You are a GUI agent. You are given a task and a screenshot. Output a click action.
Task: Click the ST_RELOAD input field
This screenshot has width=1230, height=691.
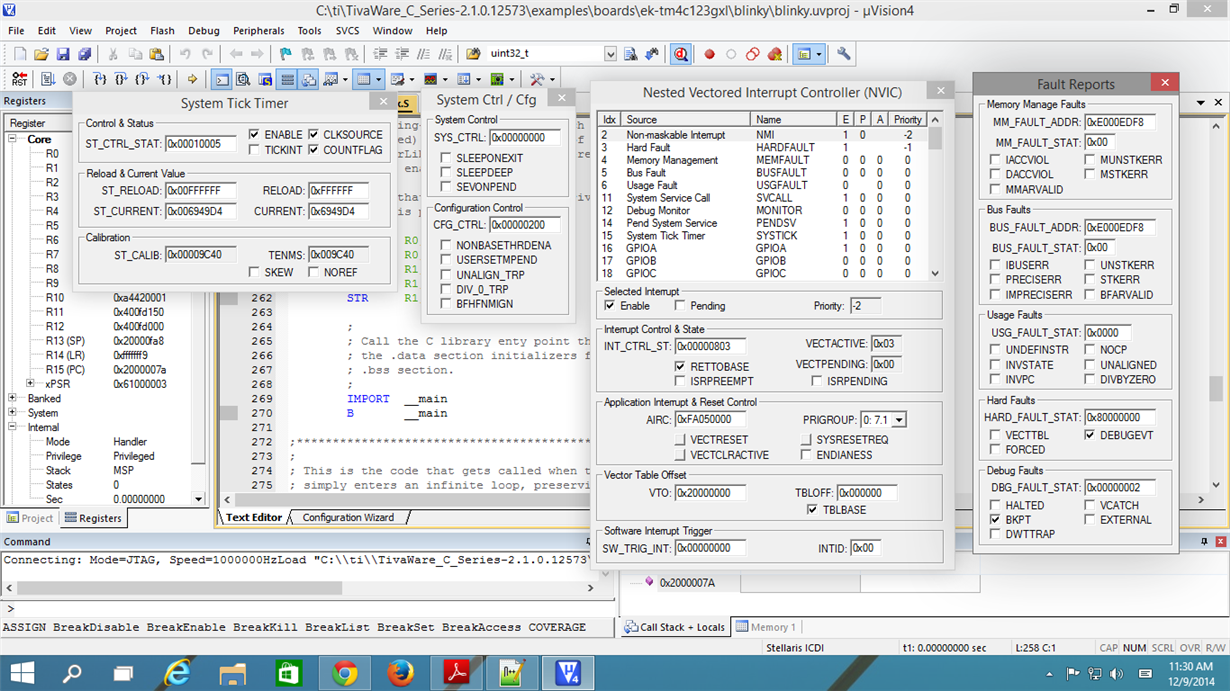[200, 191]
